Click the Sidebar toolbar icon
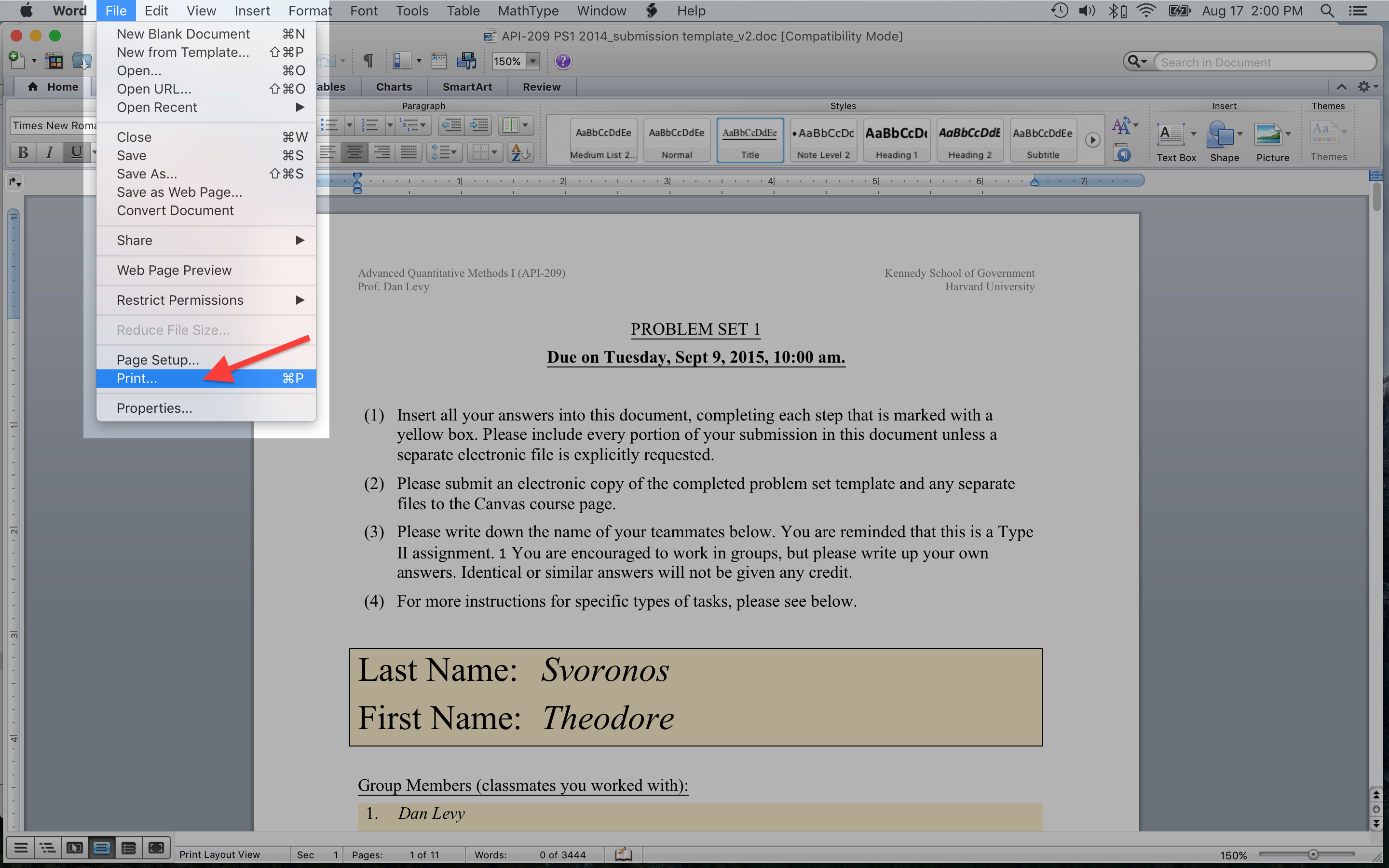1389x868 pixels. [402, 60]
